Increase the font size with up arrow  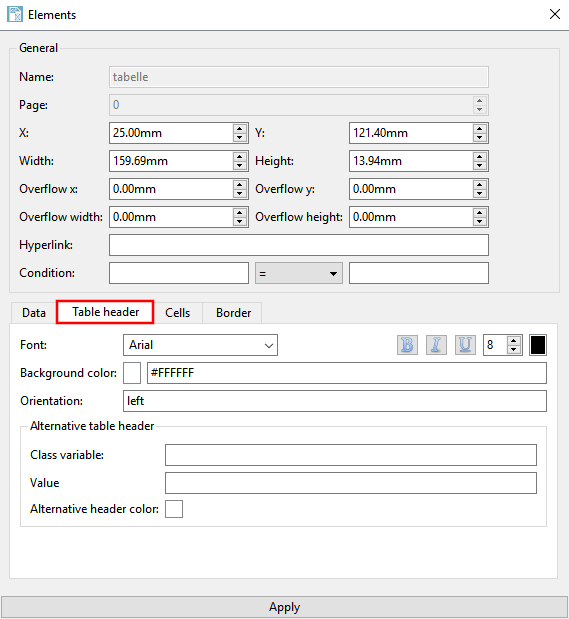pos(513,341)
